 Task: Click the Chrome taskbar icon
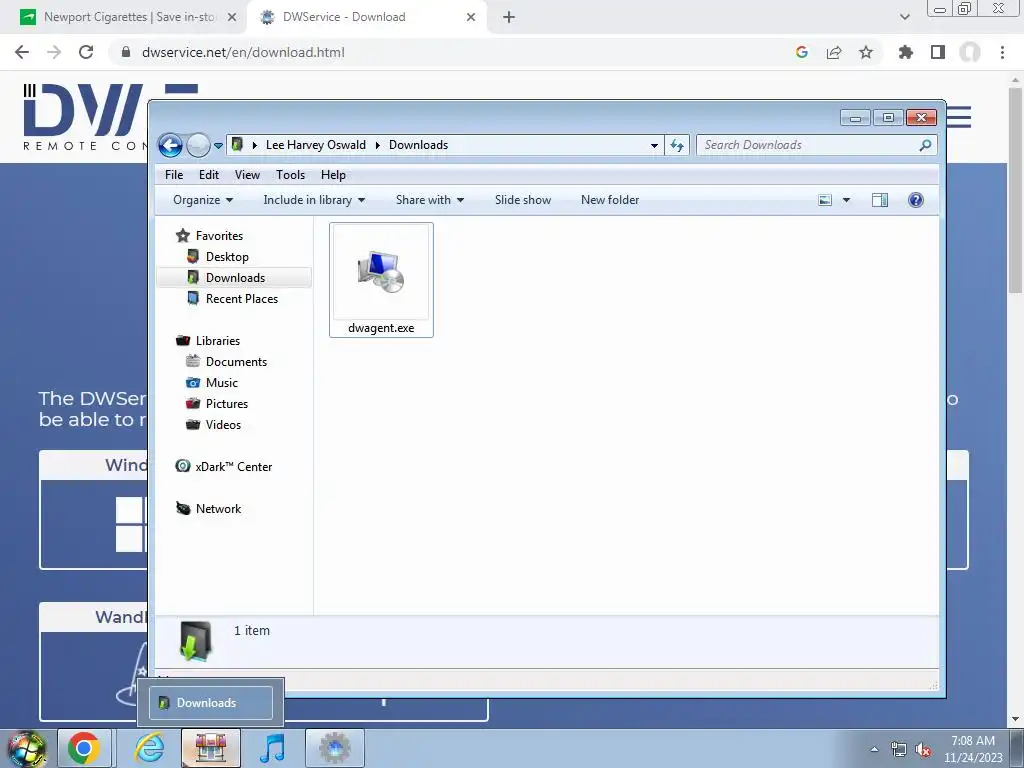click(x=84, y=748)
